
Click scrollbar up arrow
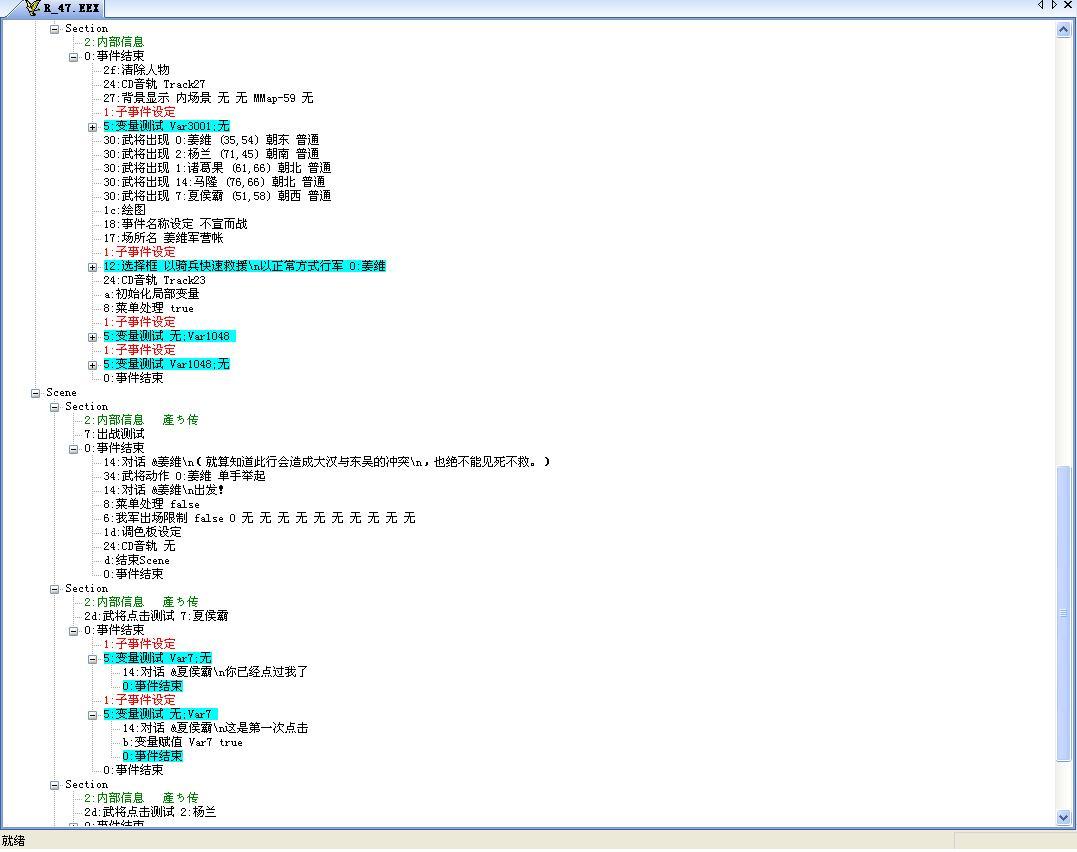pyautogui.click(x=1063, y=30)
